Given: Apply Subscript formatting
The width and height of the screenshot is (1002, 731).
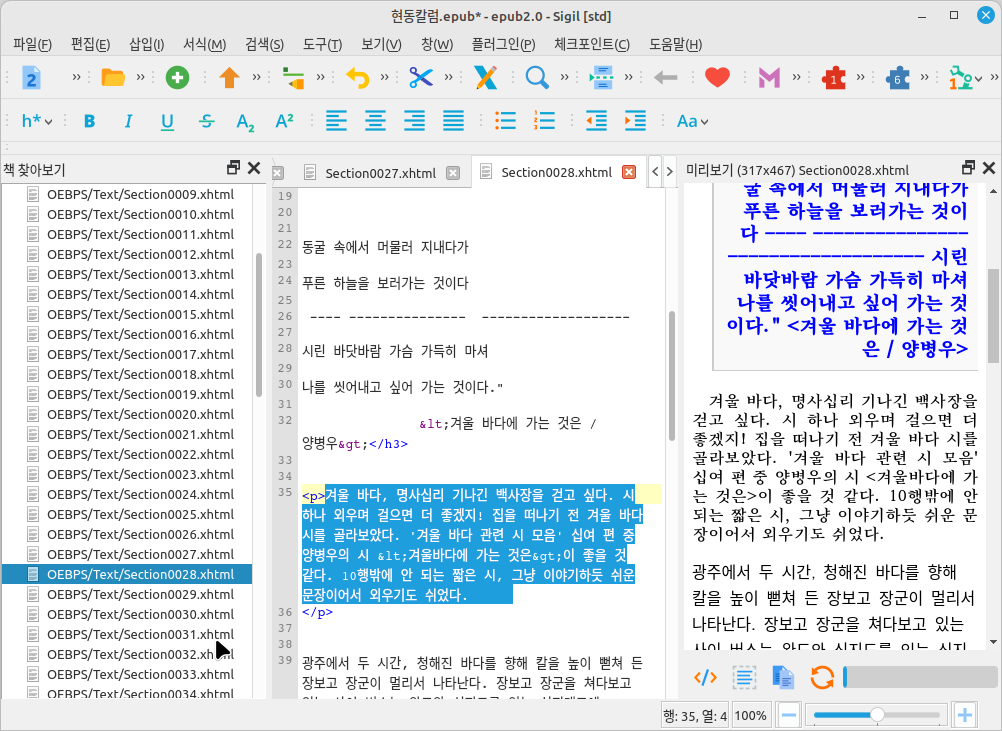Looking at the screenshot, I should [245, 121].
